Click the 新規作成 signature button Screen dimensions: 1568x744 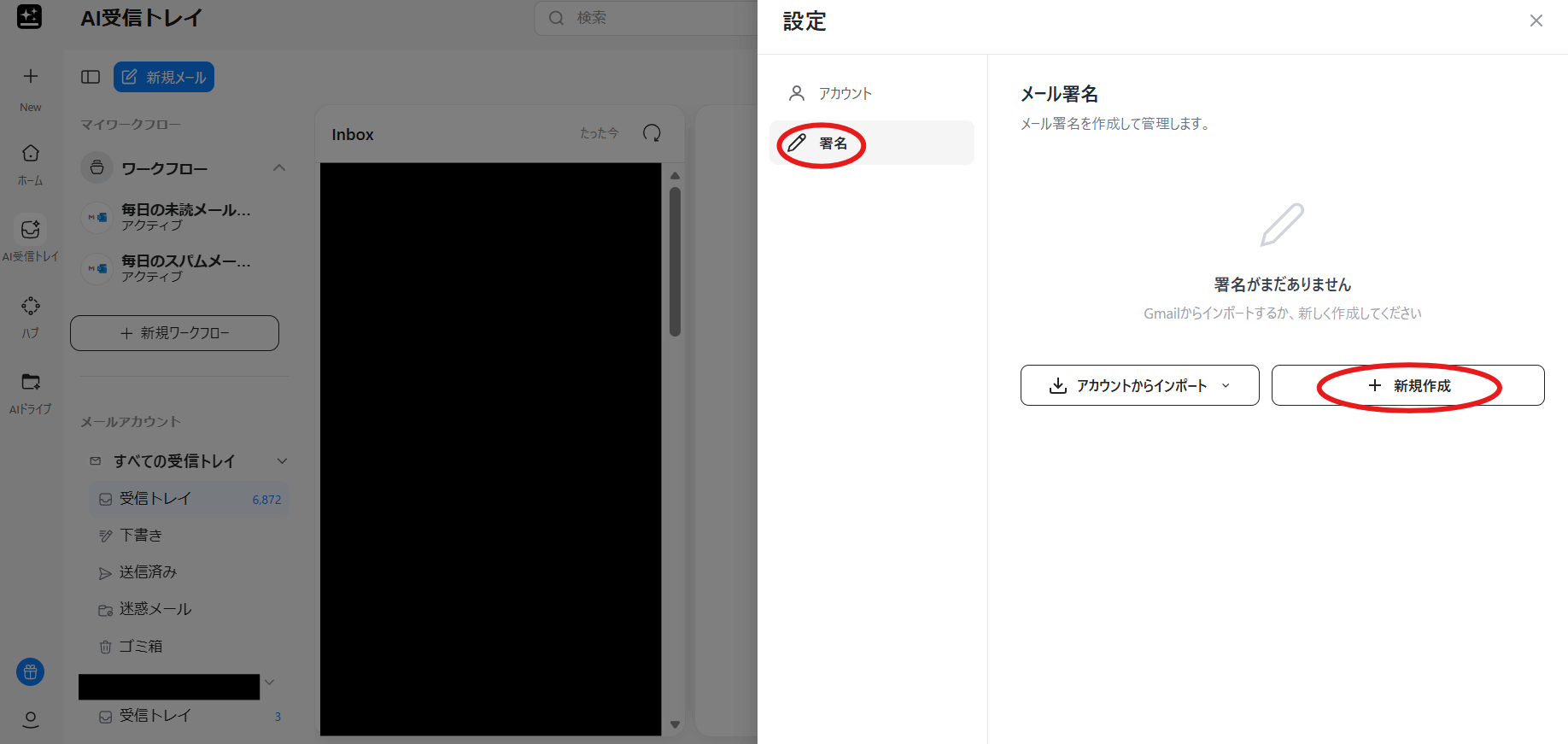point(1407,385)
